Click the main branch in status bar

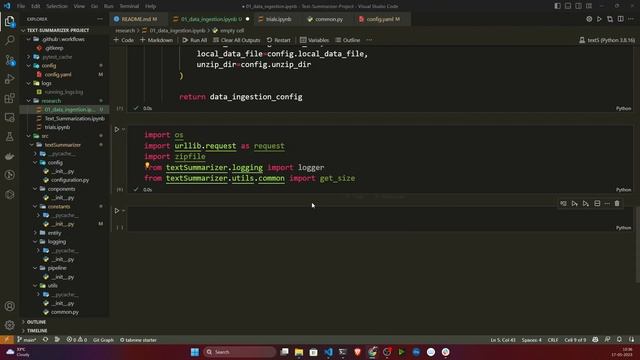pos(27,340)
